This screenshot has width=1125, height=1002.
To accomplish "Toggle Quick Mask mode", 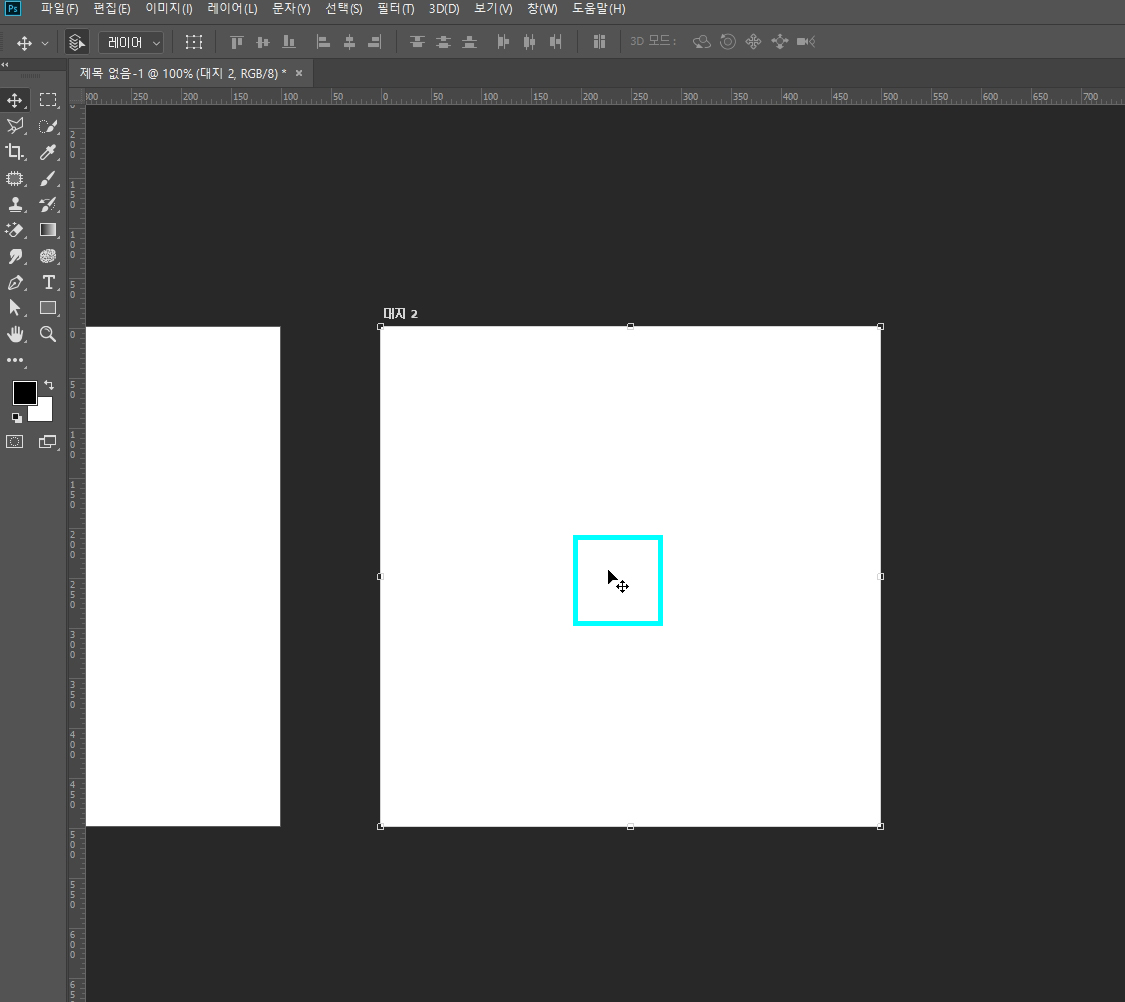I will (15, 442).
